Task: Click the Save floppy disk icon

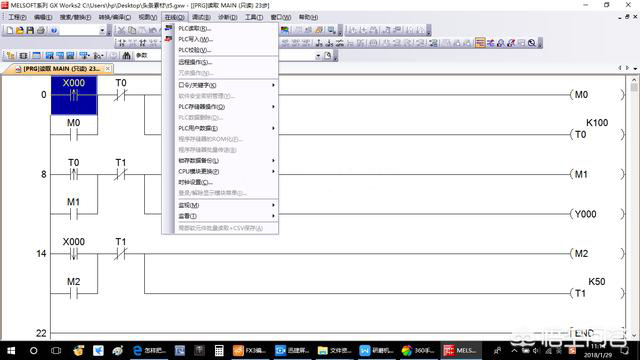Action: tap(30, 30)
